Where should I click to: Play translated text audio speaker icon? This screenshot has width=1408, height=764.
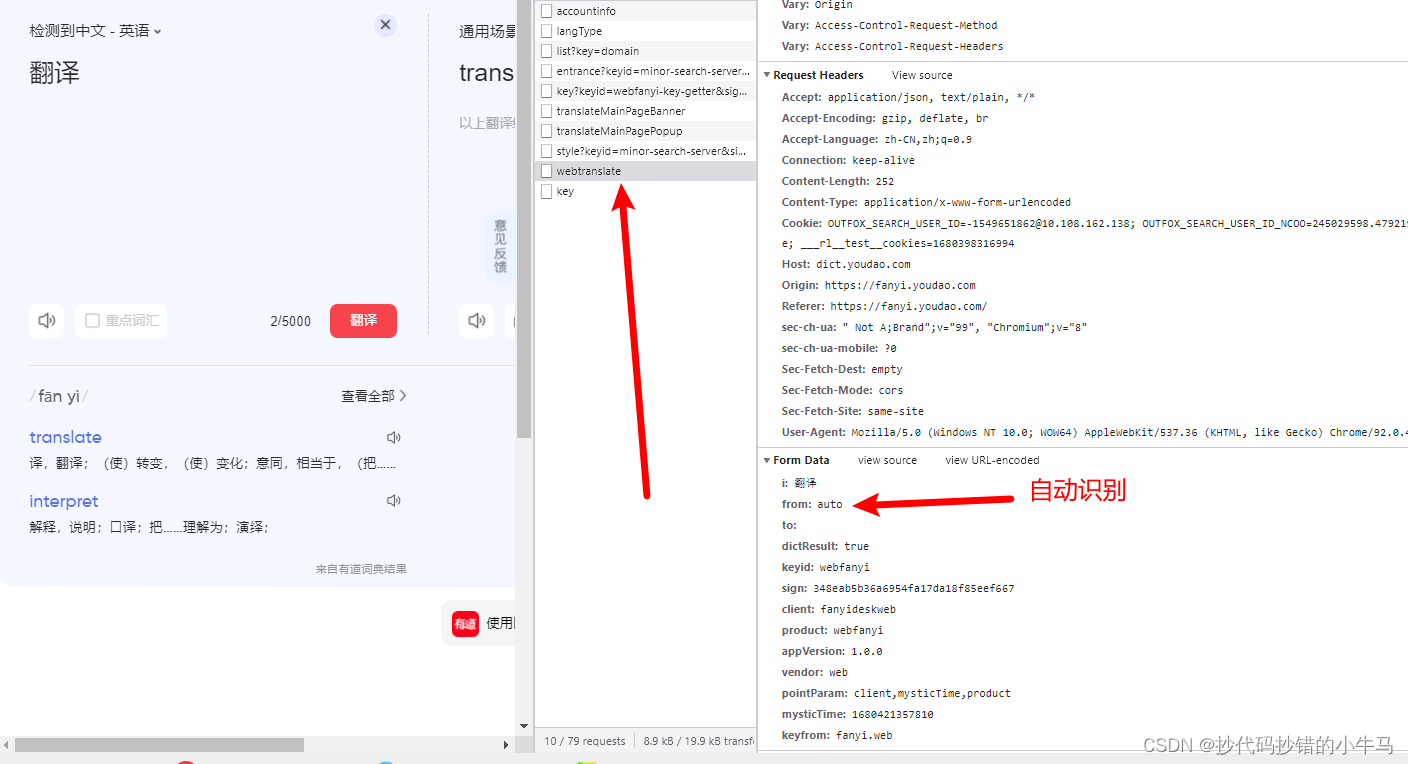tap(477, 321)
